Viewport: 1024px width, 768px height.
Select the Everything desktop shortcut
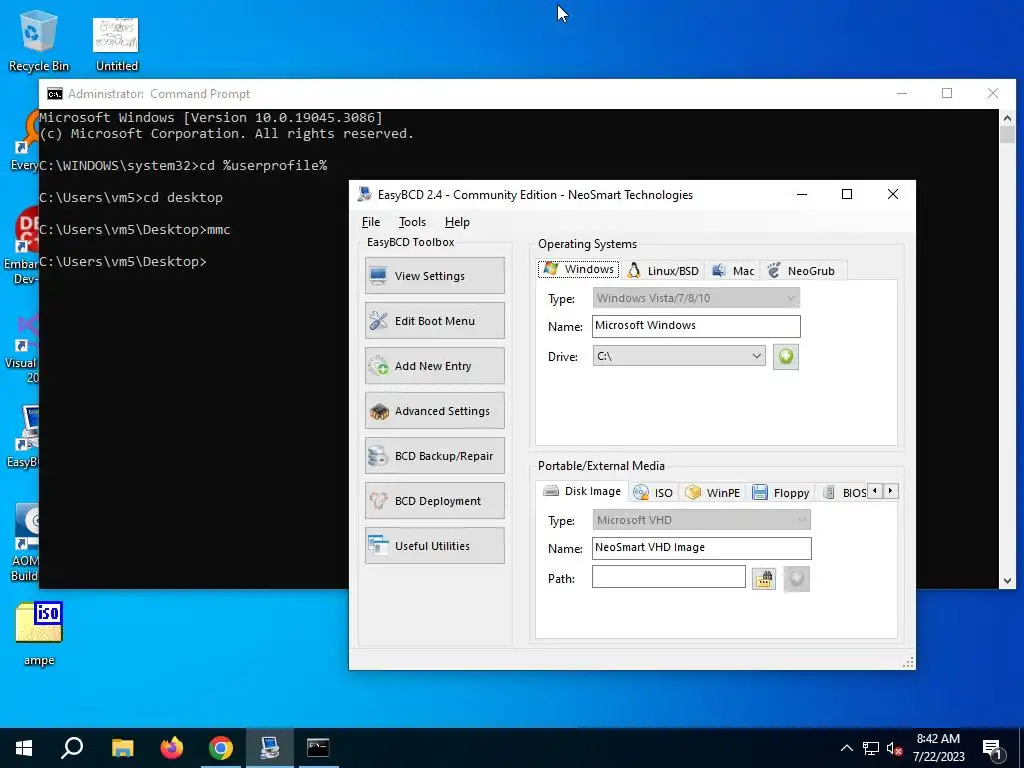click(25, 140)
